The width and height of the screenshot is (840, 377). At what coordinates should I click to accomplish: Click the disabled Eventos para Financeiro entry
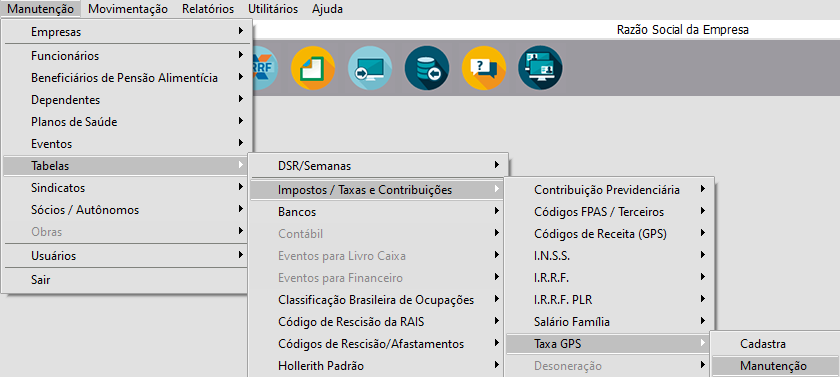(378, 278)
